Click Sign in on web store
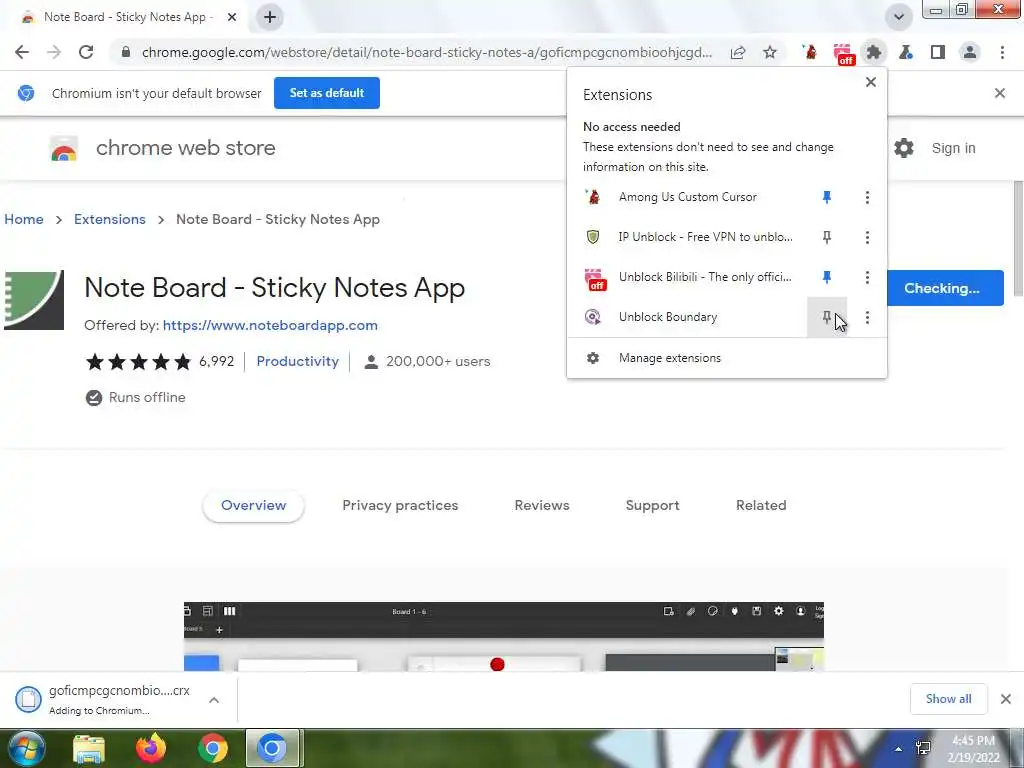The width and height of the screenshot is (1024, 768). [x=953, y=148]
